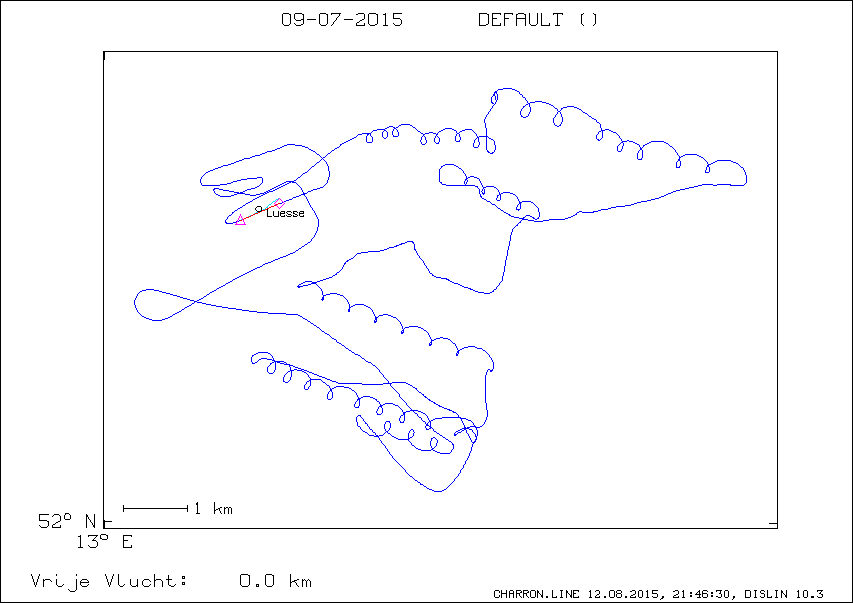Click the '13° E' longitude label
Viewport: 853px width, 603px height.
(104, 542)
